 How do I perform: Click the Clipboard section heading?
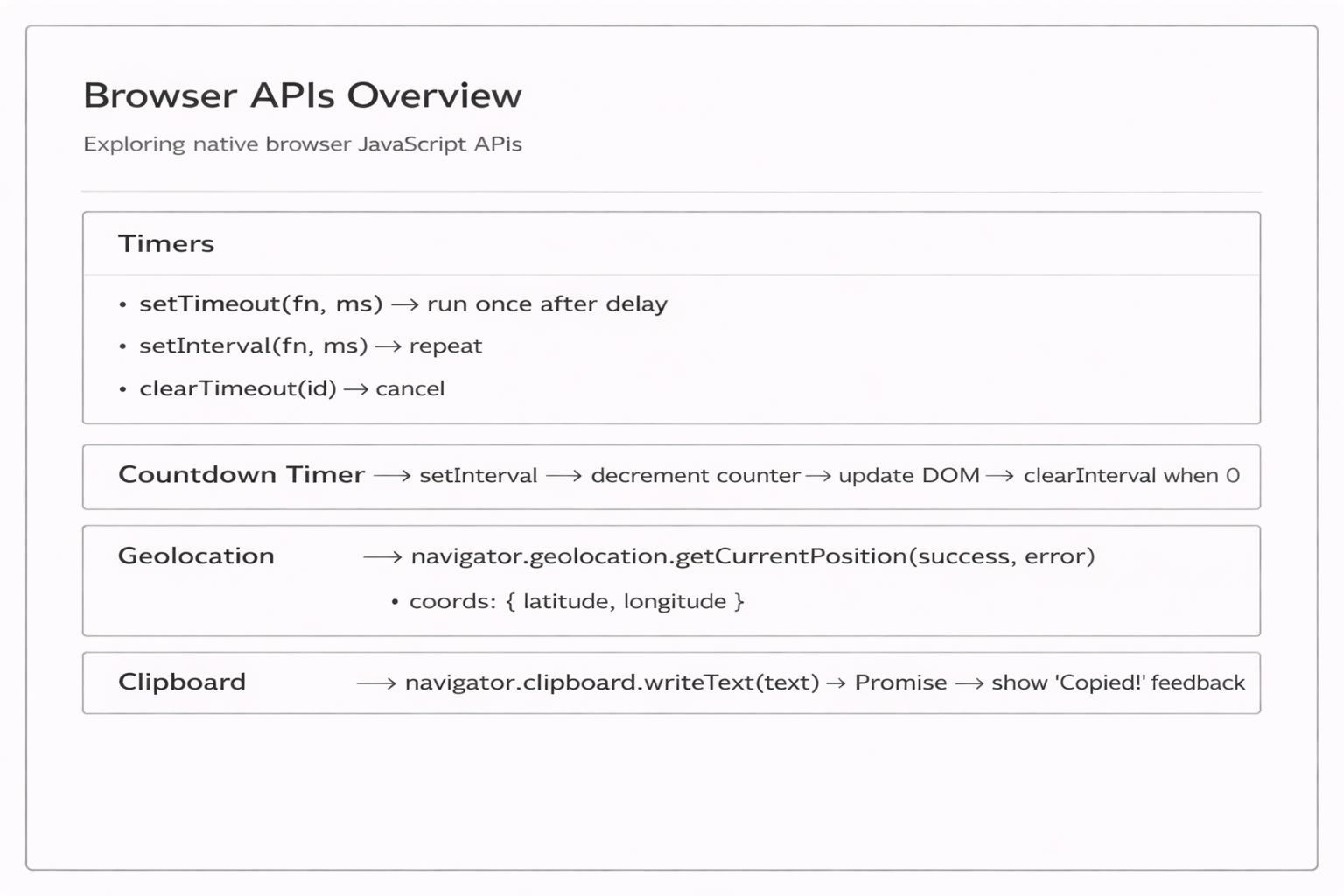182,682
